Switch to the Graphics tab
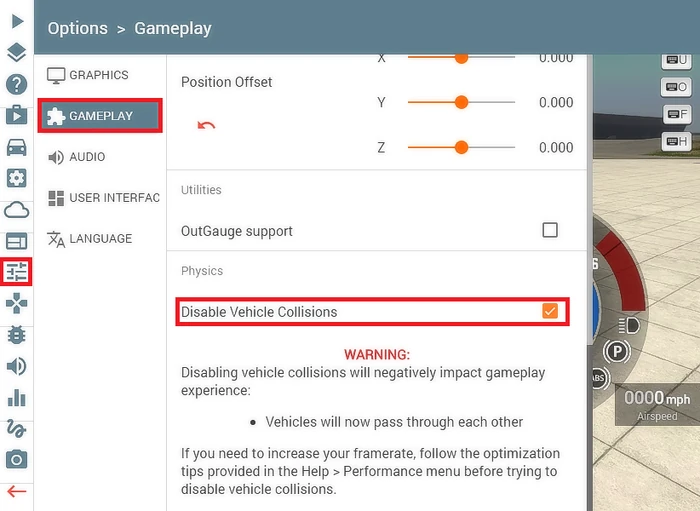Viewport: 700px width, 511px height. tap(100, 75)
